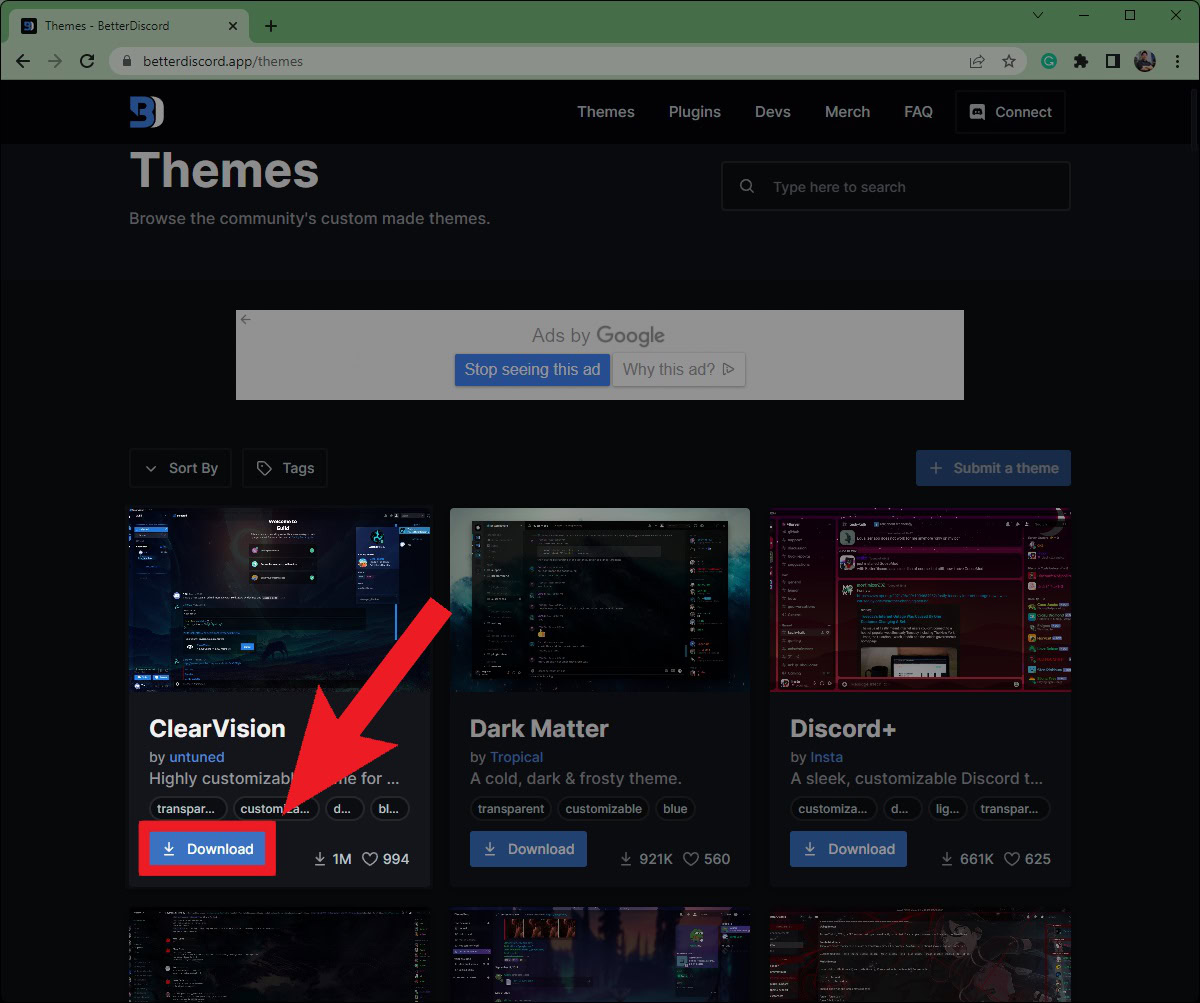The height and width of the screenshot is (1003, 1200).
Task: Open the tab search chevron in title bar
Action: click(x=1038, y=15)
